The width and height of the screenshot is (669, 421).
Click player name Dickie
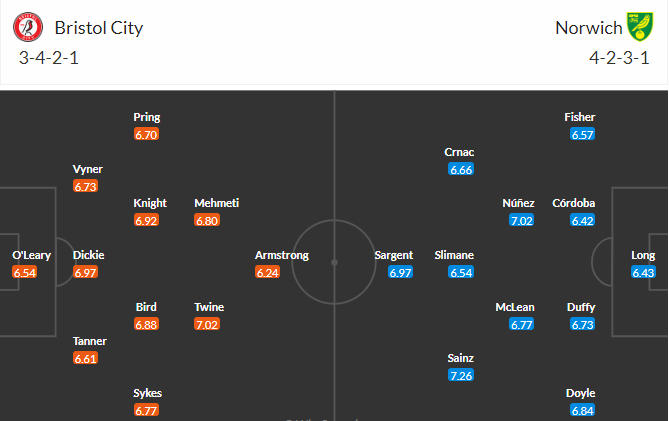(88, 255)
